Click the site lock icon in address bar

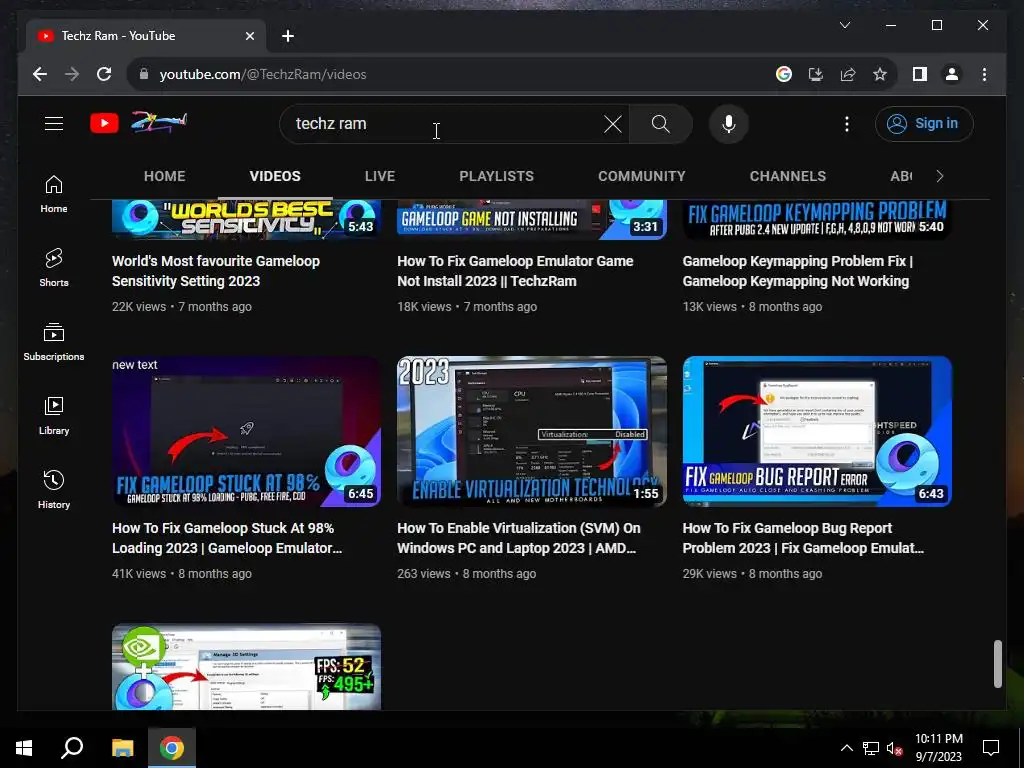[144, 74]
